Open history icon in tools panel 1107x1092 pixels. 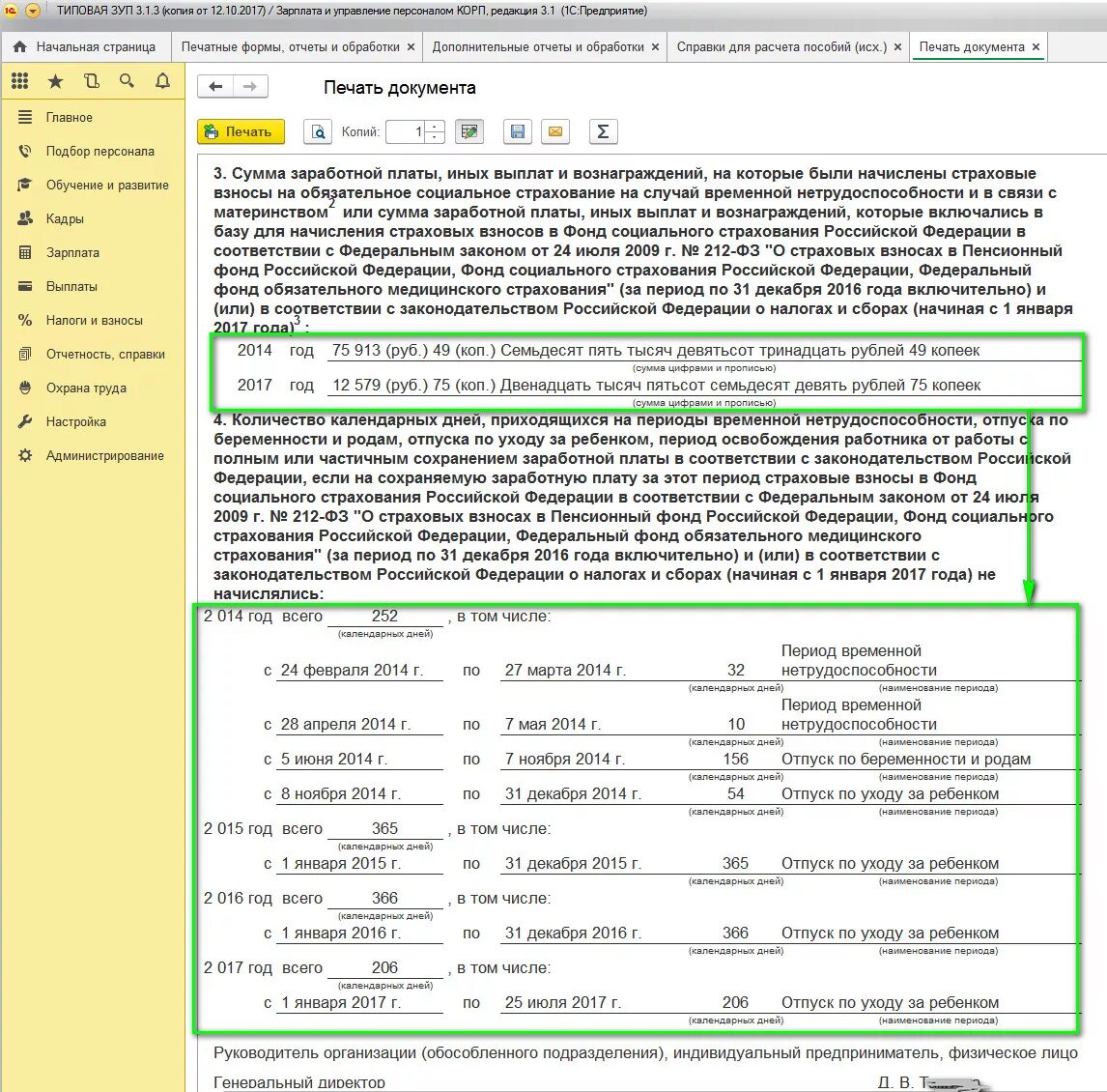click(x=91, y=81)
